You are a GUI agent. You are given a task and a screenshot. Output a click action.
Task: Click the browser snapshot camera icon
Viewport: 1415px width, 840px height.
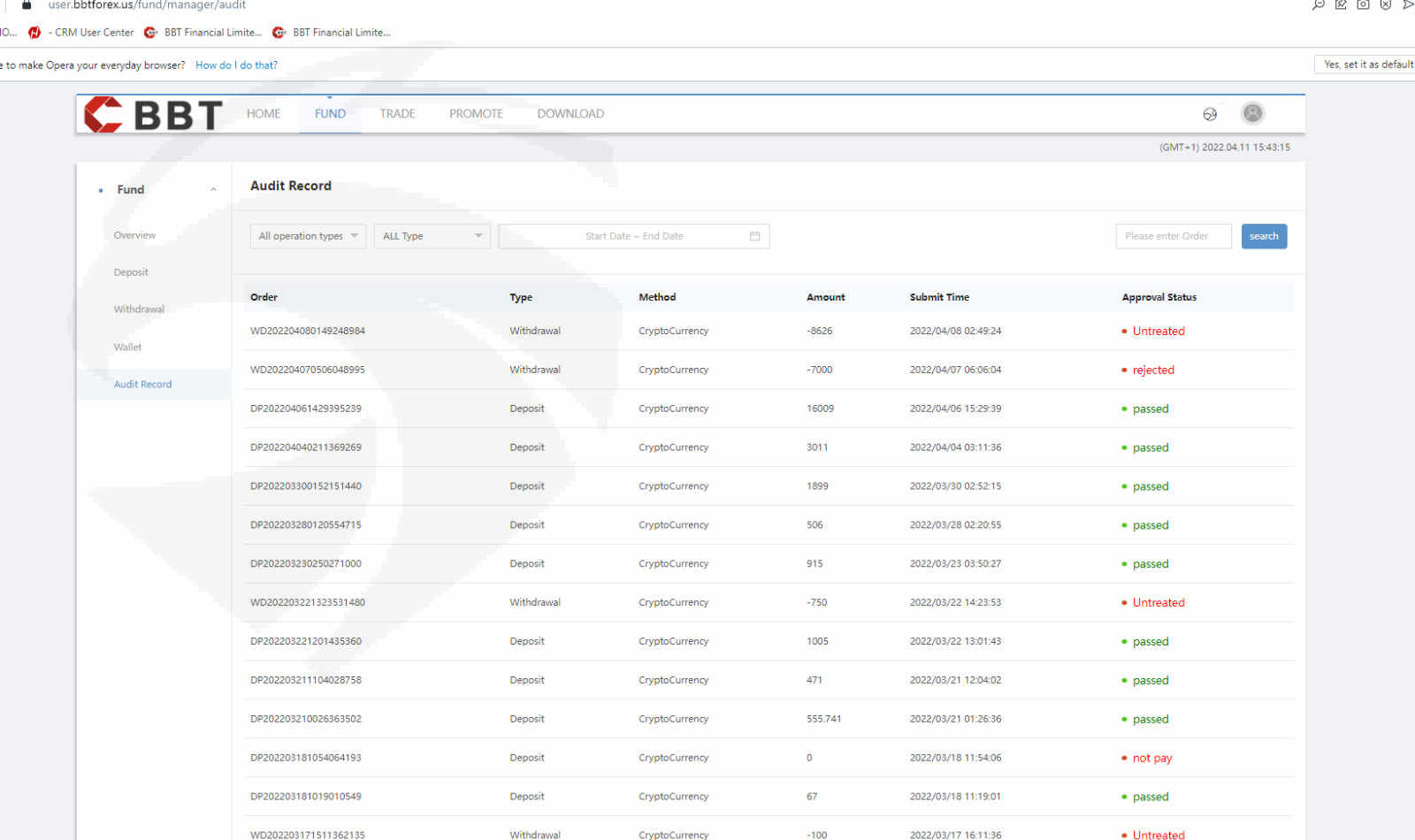(x=1363, y=5)
